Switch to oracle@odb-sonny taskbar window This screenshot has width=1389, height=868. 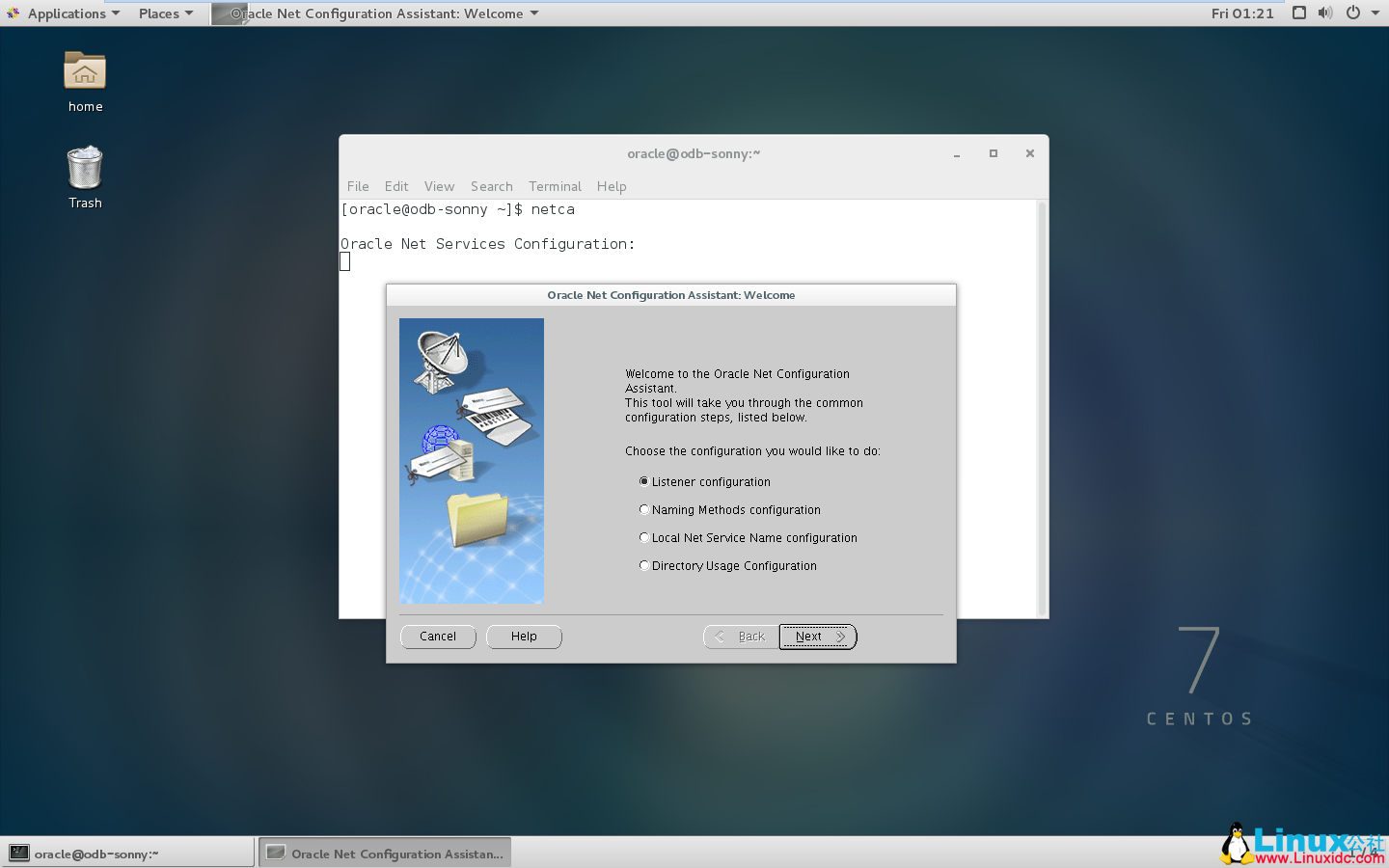pos(128,854)
